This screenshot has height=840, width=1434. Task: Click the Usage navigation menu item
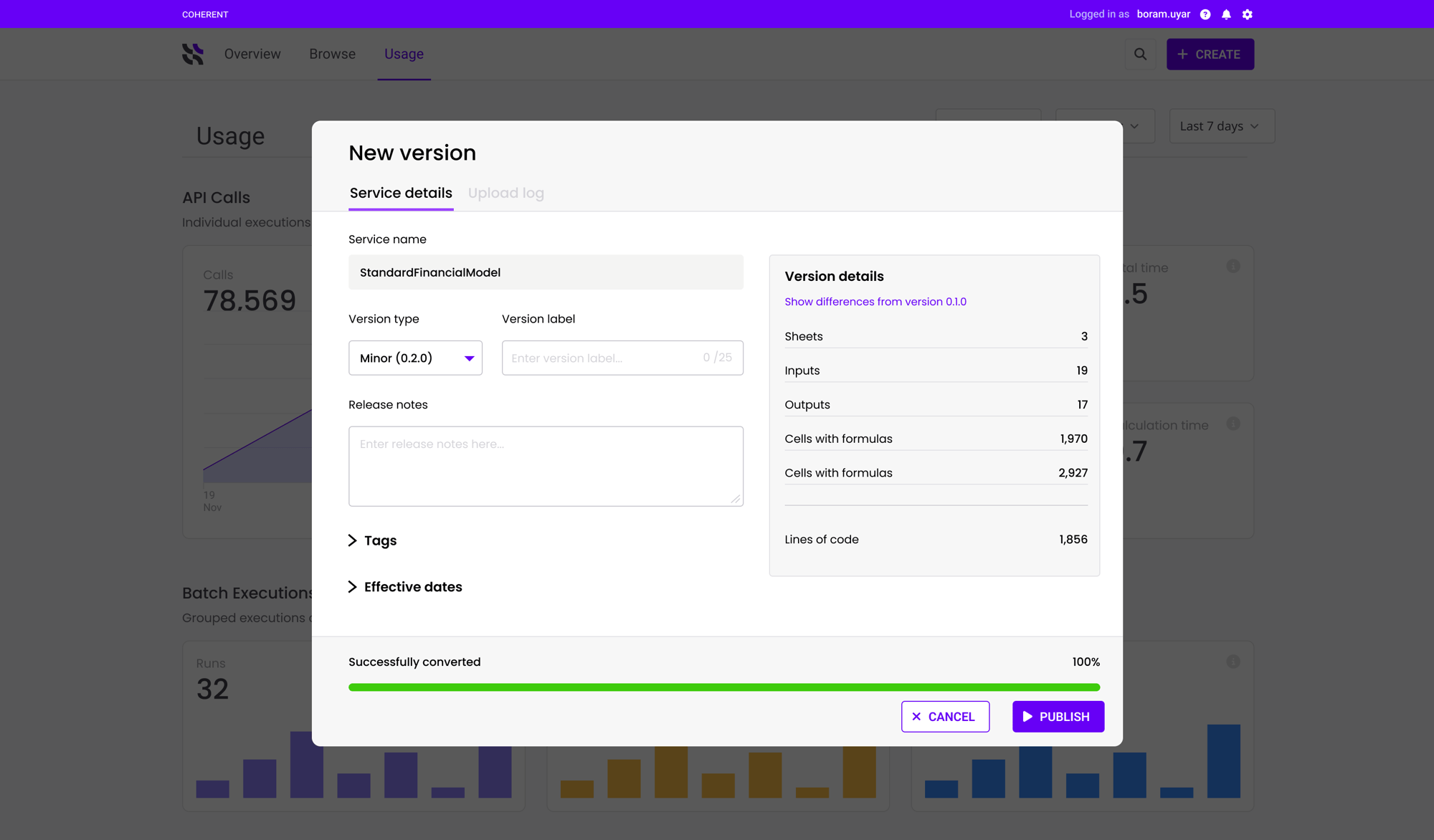click(x=404, y=54)
